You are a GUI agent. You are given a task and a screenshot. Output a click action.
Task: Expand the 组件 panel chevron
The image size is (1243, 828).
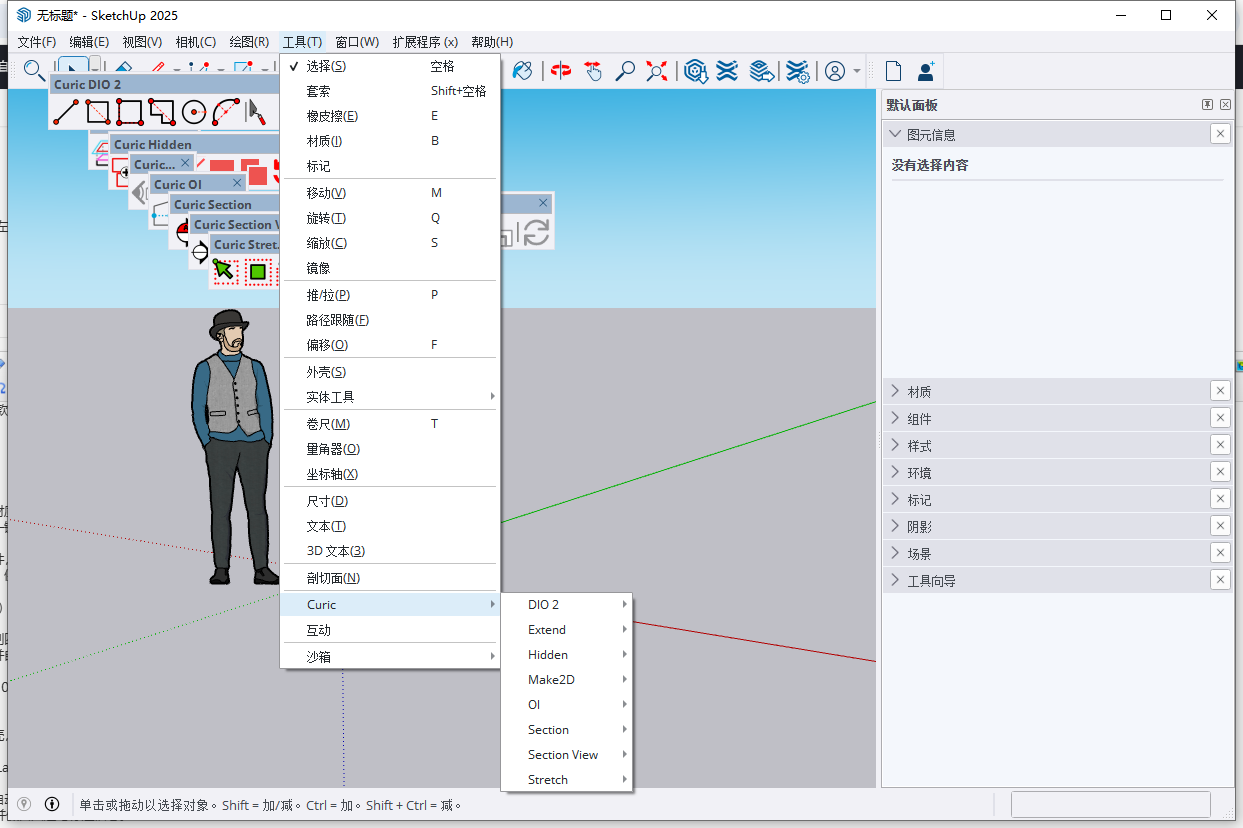click(895, 418)
